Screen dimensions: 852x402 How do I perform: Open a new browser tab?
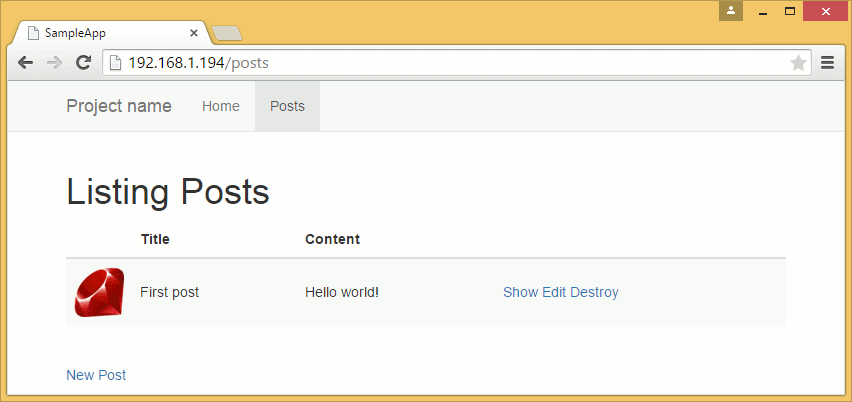[227, 33]
